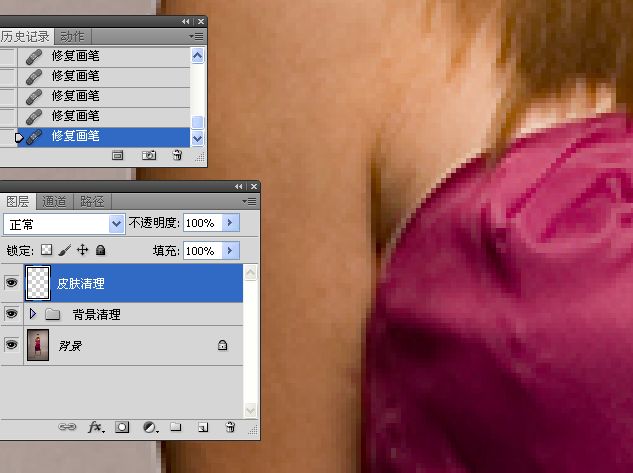
Task: Set history brush source on second 修复画笔 row
Action: pyautogui.click(x=8, y=77)
